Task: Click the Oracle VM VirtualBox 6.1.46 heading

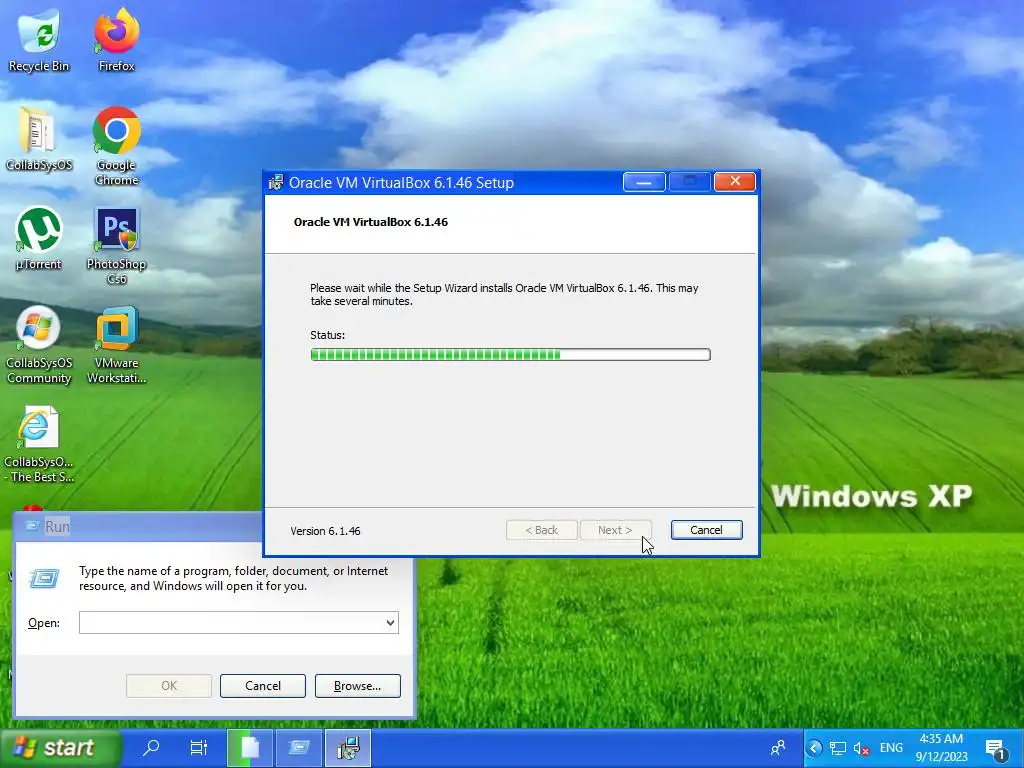Action: pos(370,222)
